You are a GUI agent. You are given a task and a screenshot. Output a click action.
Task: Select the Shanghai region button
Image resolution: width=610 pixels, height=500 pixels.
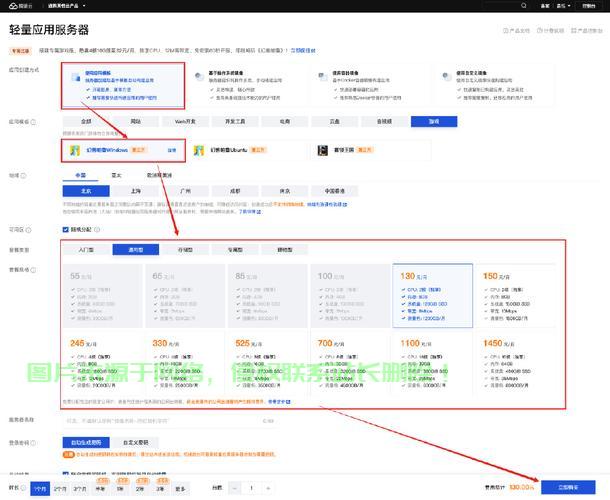pyautogui.click(x=135, y=191)
